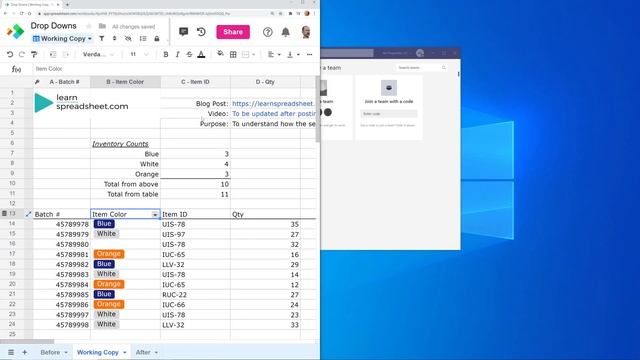The height and width of the screenshot is (360, 640).
Task: Open the Blog Post learnspreadsheet link
Action: tap(273, 104)
